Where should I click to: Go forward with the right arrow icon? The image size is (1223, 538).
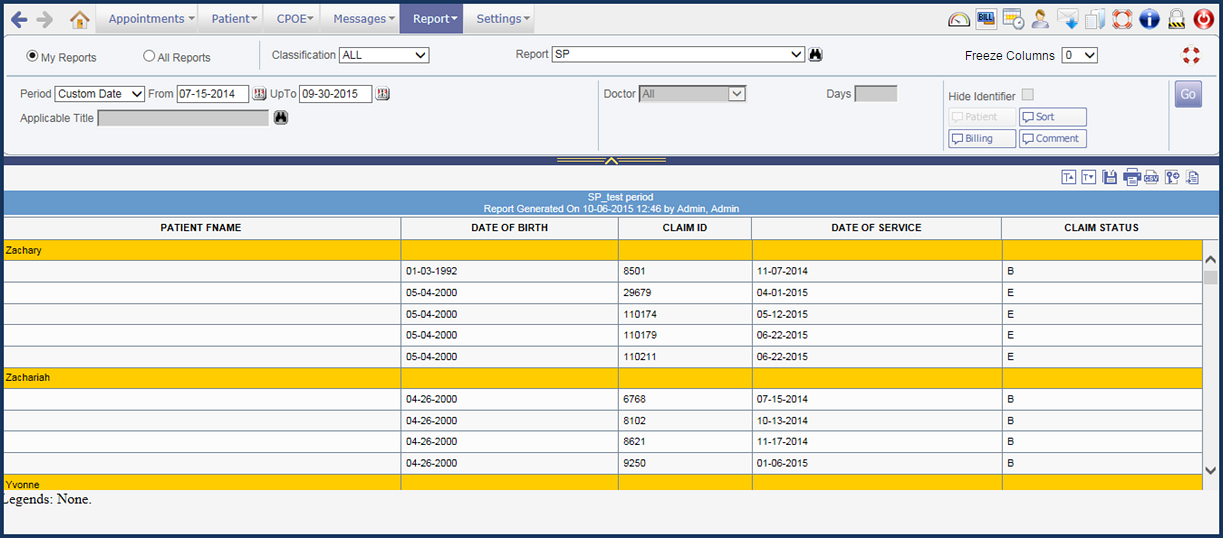[x=45, y=19]
